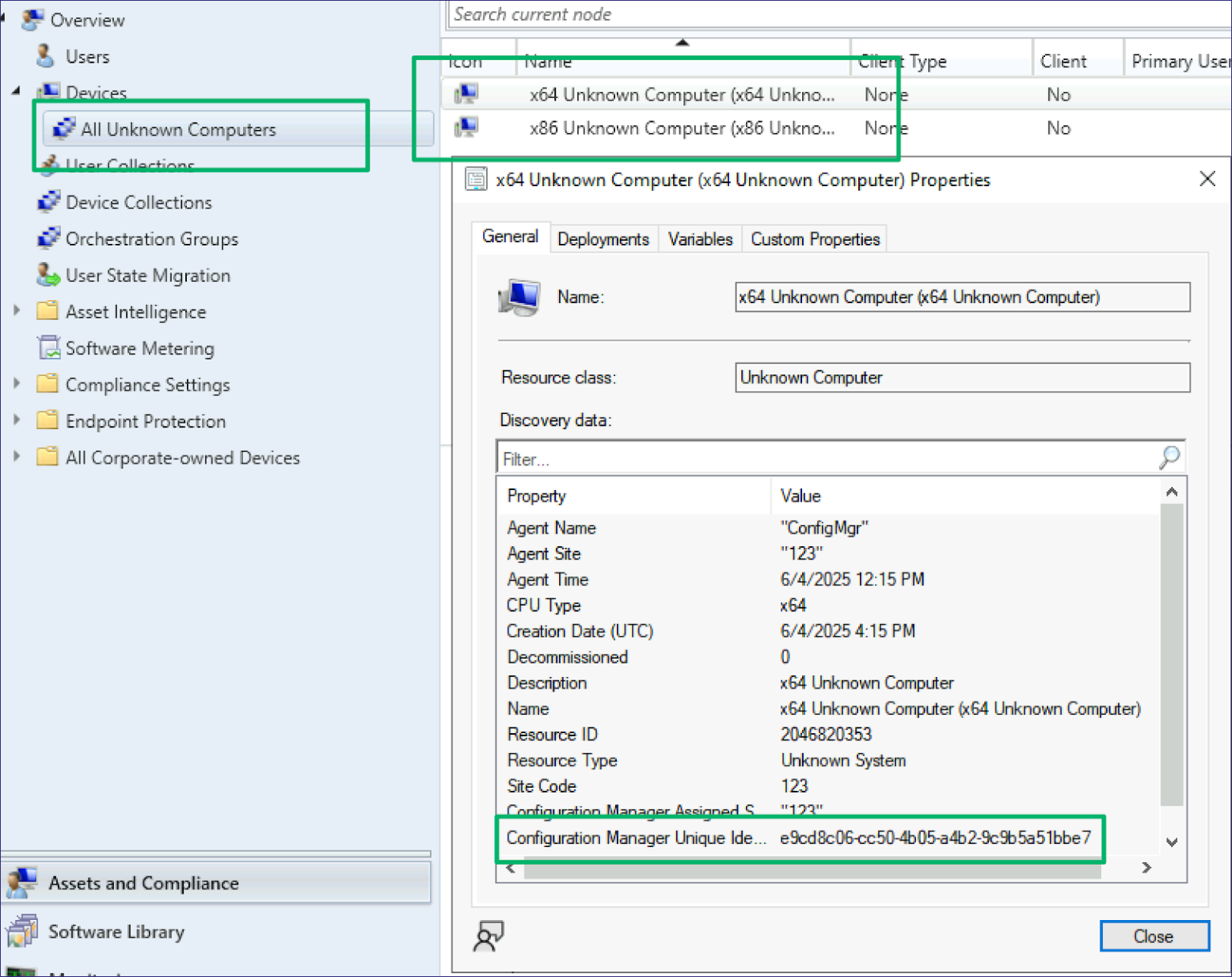This screenshot has width=1232, height=977.
Task: Open Device Collections via its icon
Action: [48, 201]
